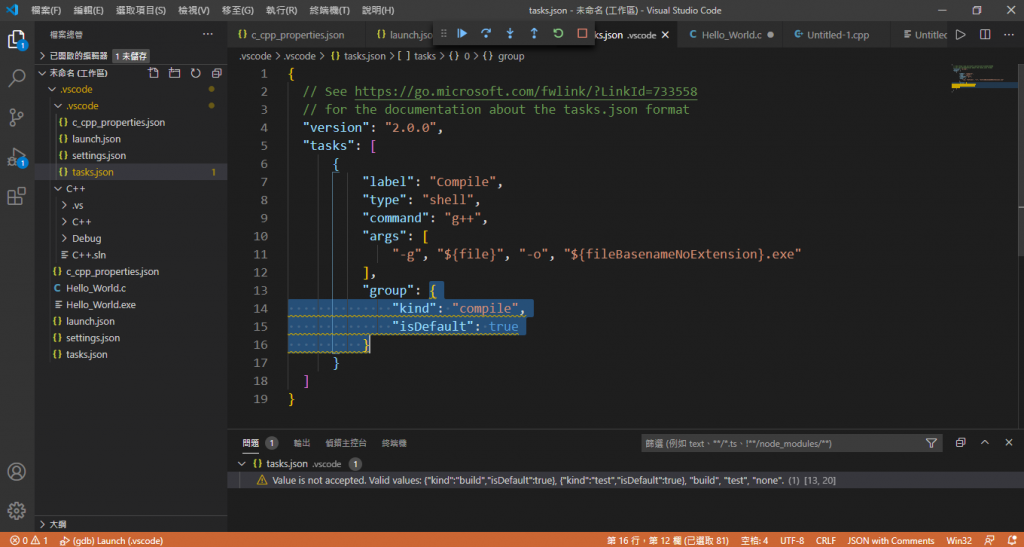This screenshot has width=1024, height=547.
Task: Open the Explorer view in activity bar
Action: tap(16, 39)
